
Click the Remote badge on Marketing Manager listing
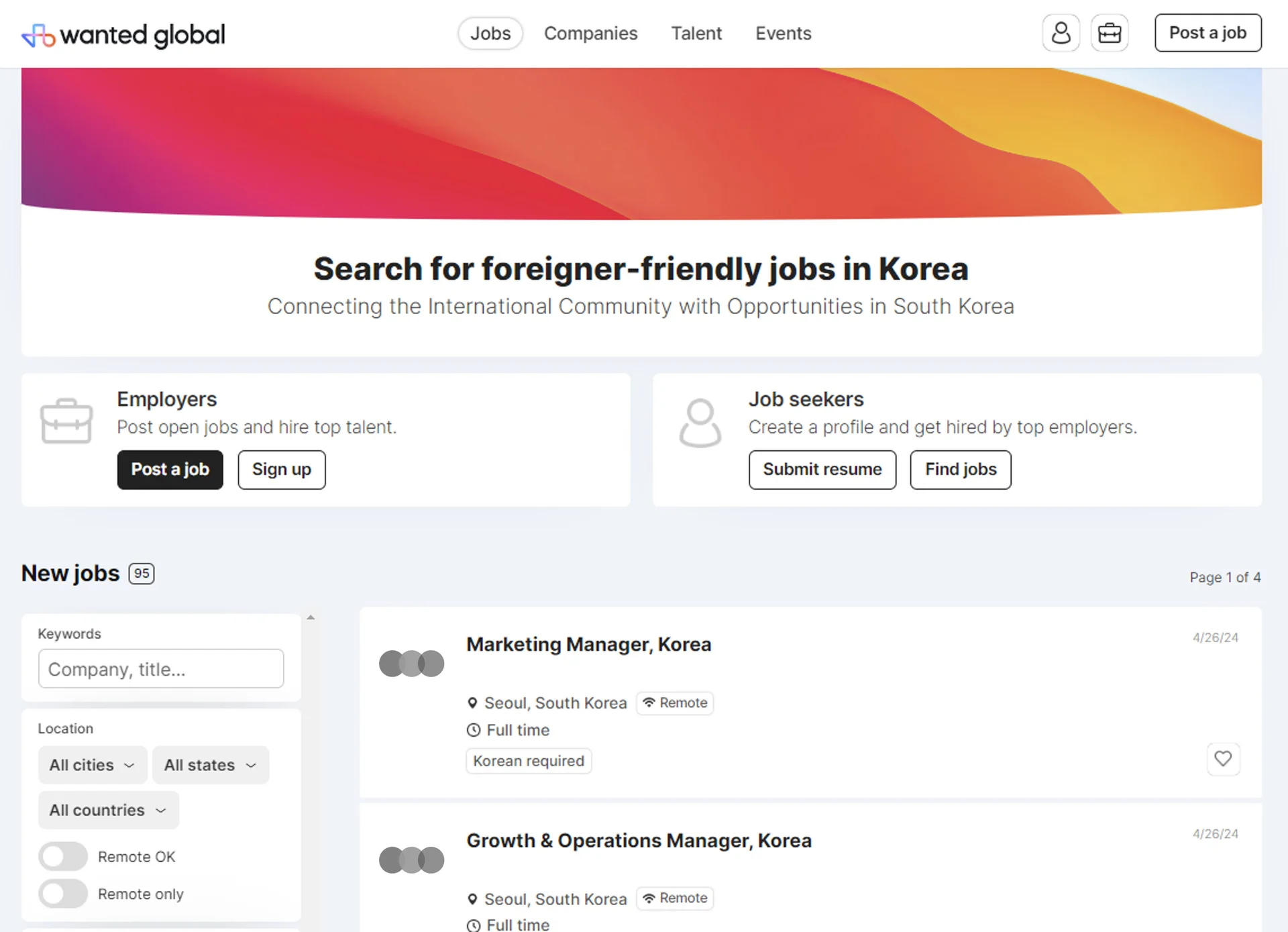coord(675,703)
